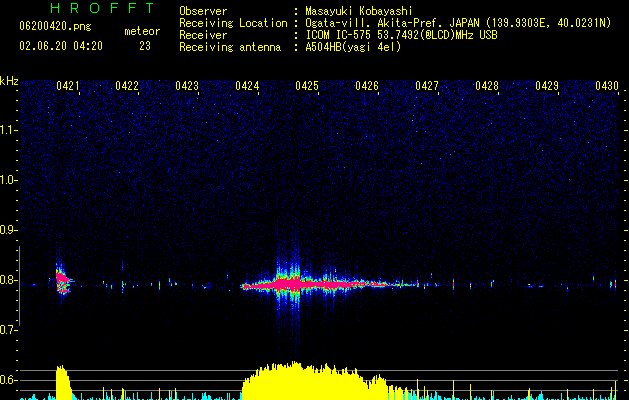Click the 1.1 kHz axis label
This screenshot has height=400, width=629.
coord(9,130)
